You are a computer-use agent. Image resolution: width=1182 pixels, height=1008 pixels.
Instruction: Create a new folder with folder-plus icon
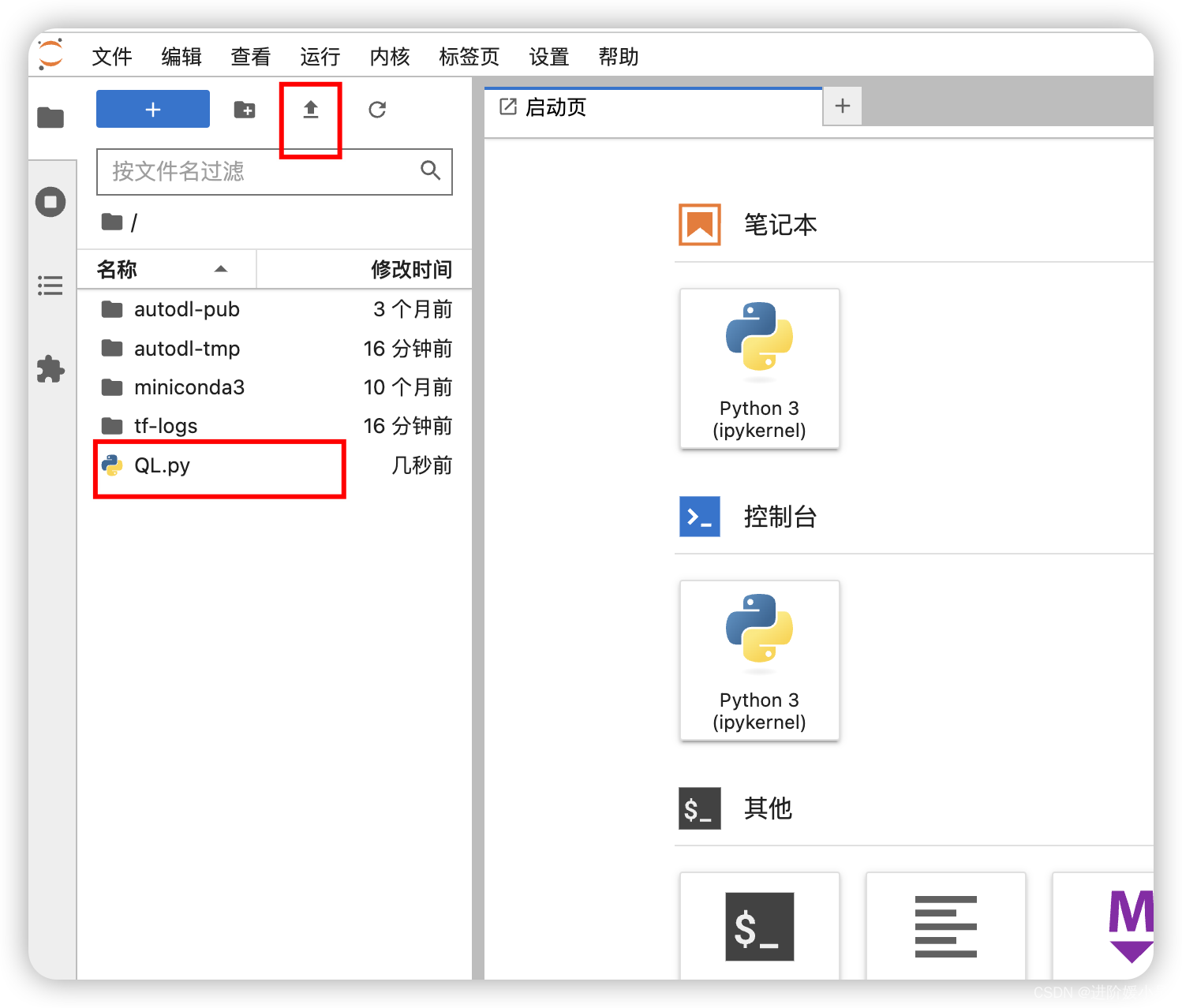pos(245,110)
